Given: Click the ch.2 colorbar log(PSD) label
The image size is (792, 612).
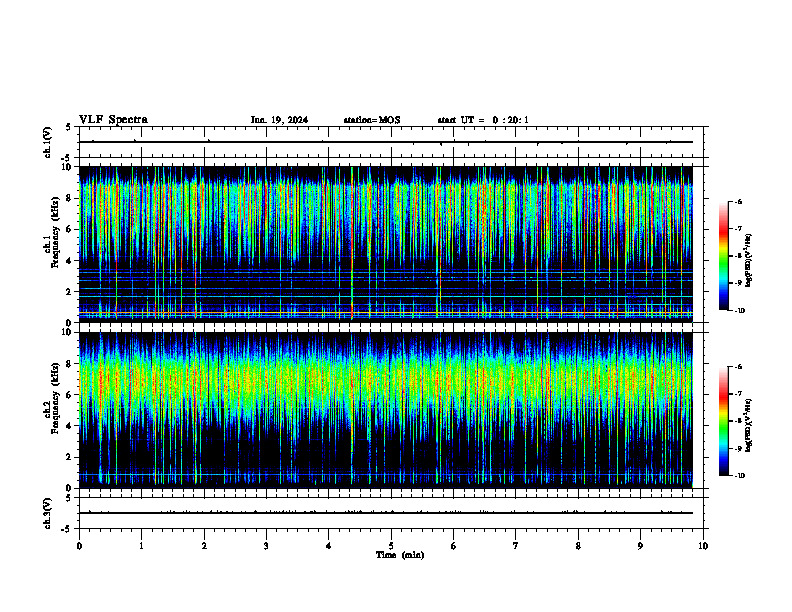Looking at the screenshot, I should click(x=749, y=426).
